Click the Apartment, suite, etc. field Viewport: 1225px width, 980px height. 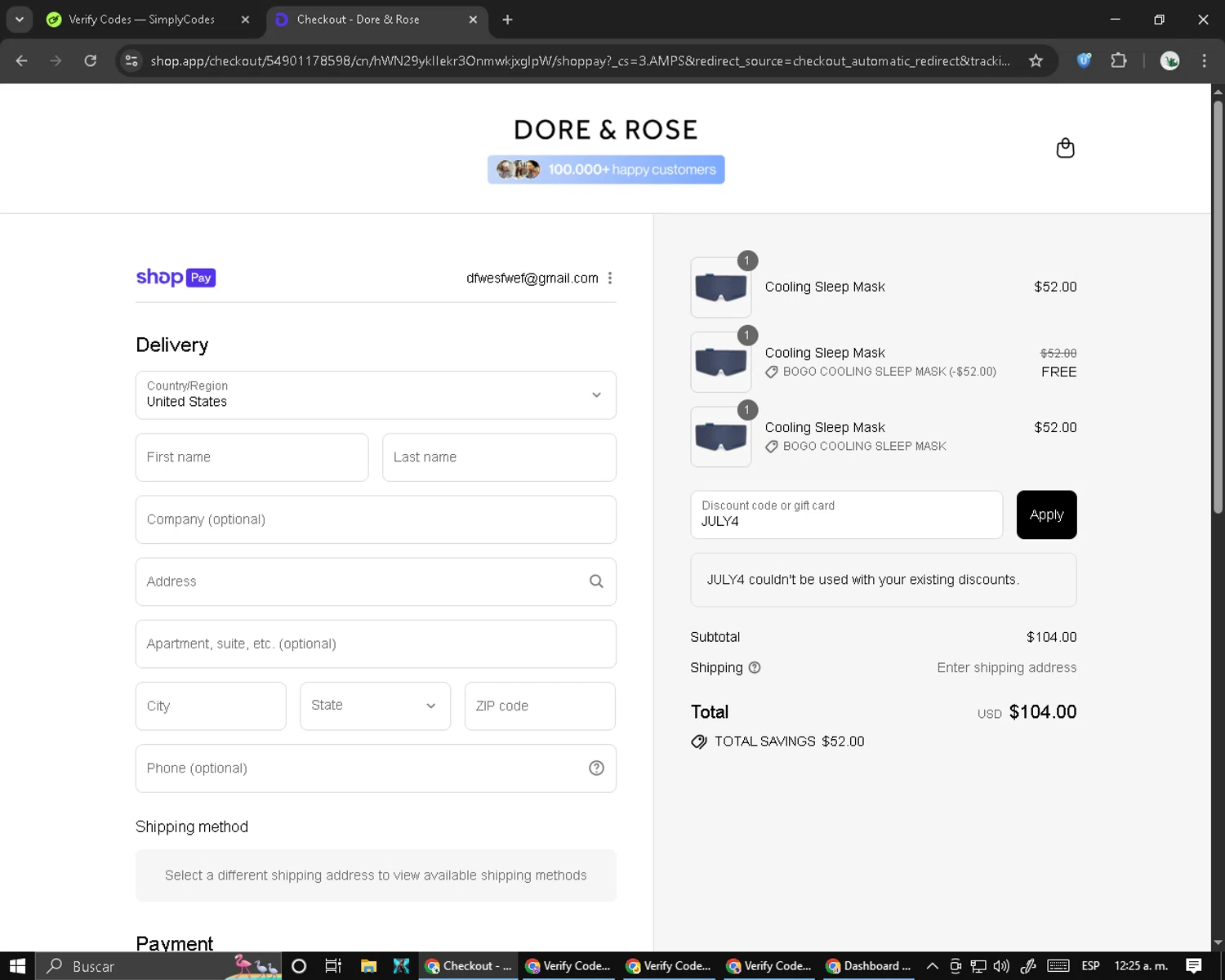(376, 644)
